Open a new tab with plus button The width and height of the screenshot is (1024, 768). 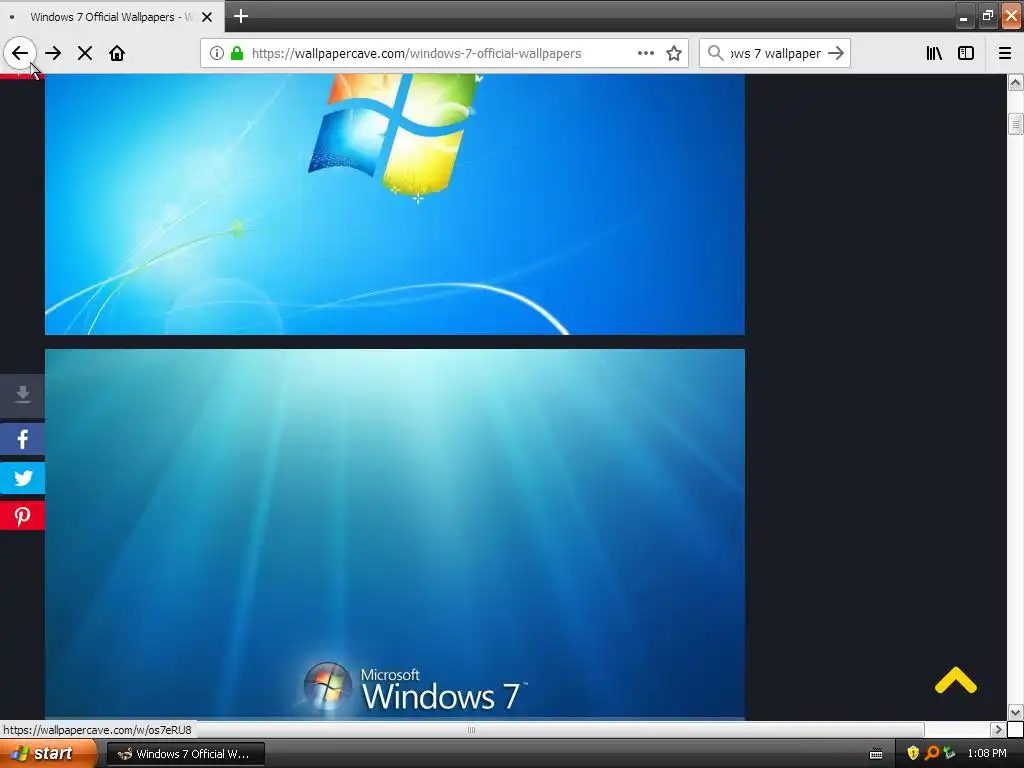[240, 16]
